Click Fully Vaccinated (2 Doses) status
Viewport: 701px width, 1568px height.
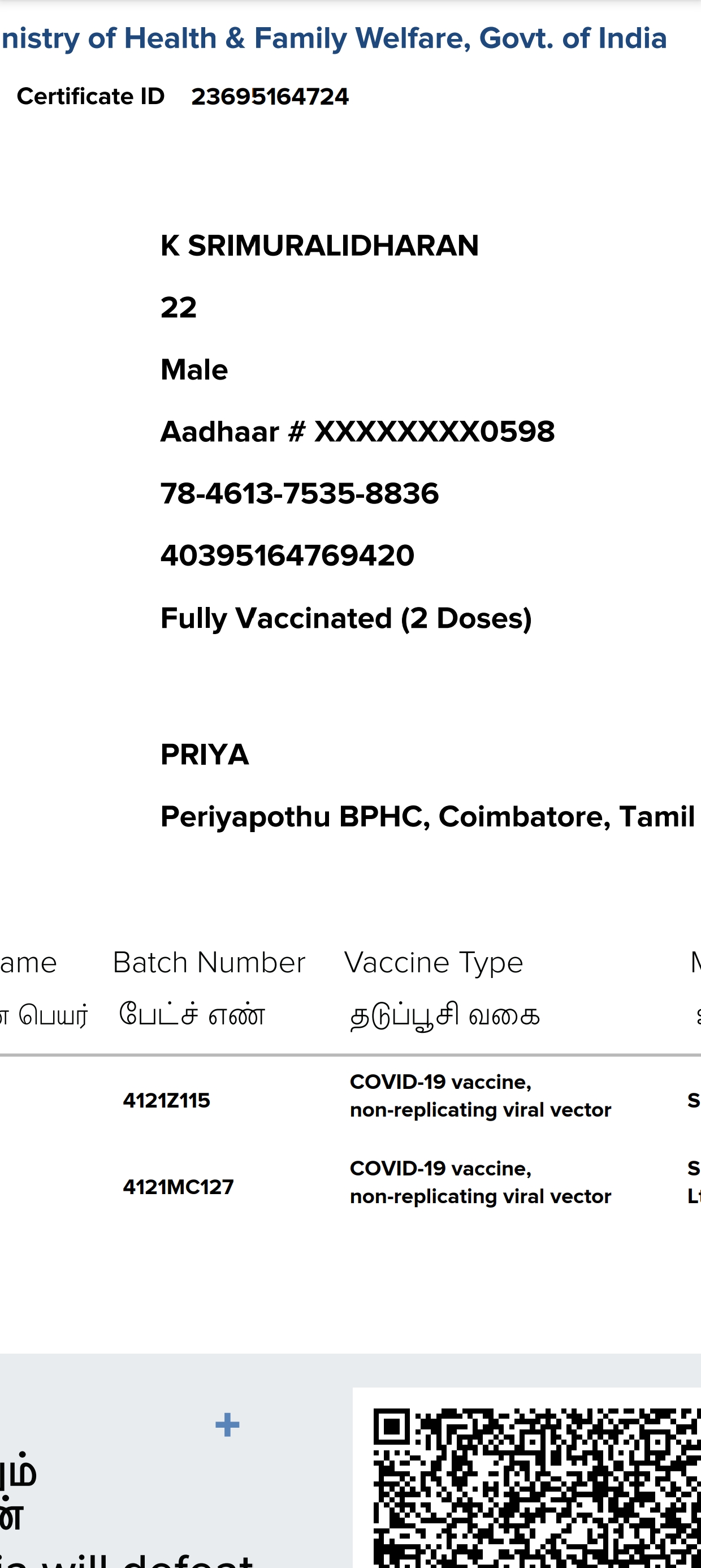tap(346, 618)
